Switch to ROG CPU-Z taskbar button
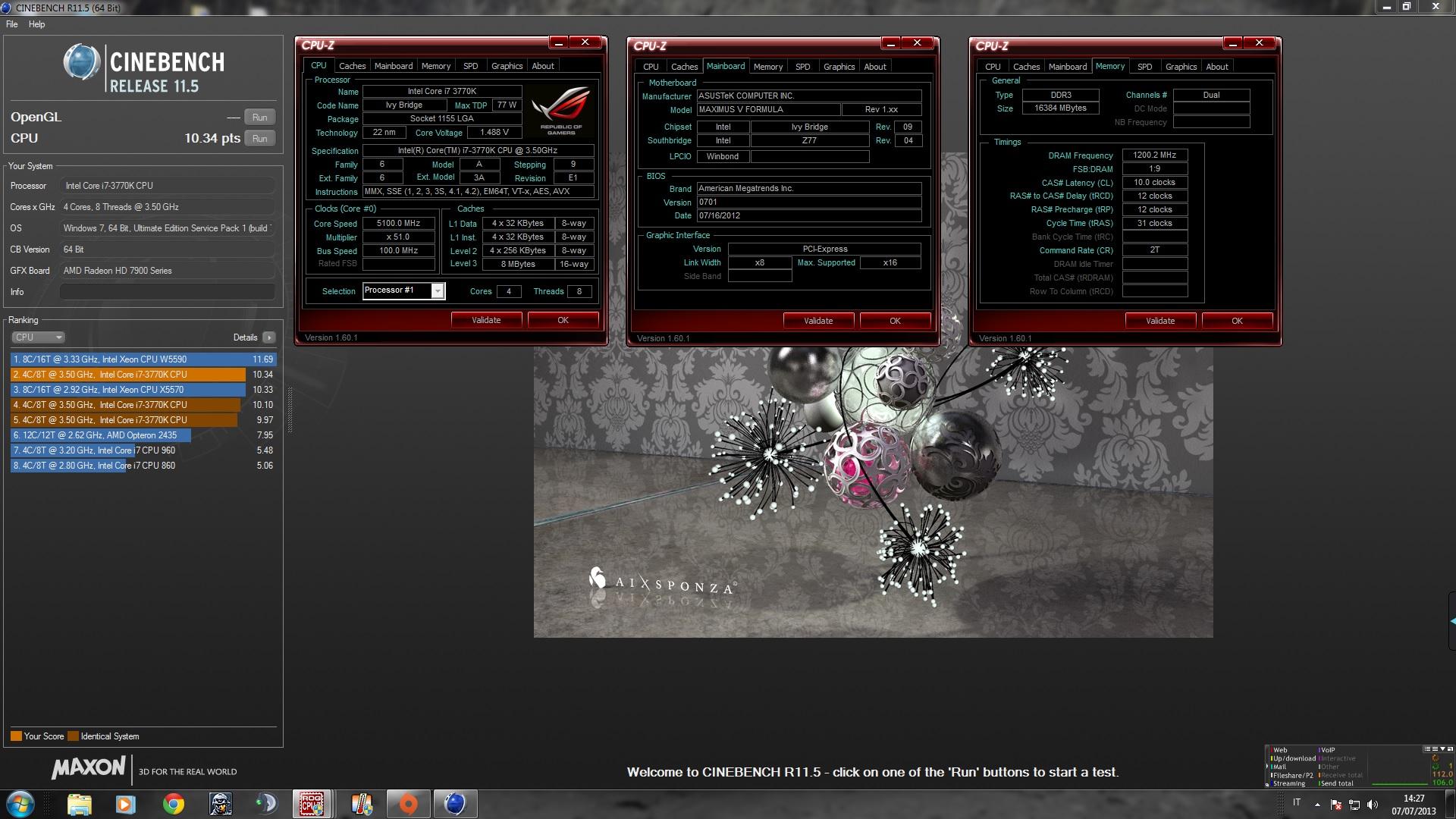This screenshot has width=1456, height=819. coord(312,804)
